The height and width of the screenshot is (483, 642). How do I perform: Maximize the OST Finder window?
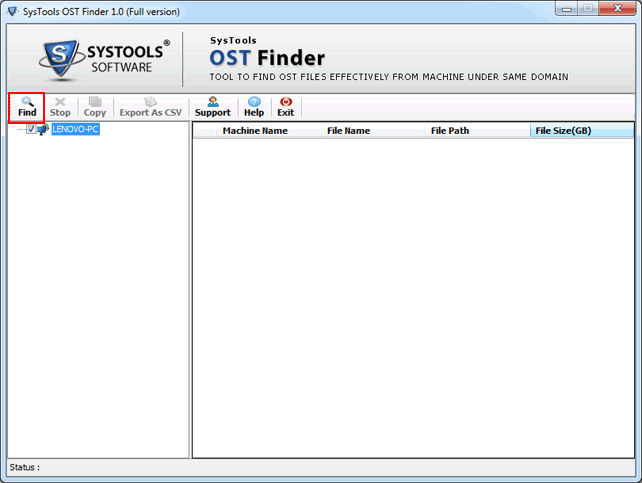588,9
